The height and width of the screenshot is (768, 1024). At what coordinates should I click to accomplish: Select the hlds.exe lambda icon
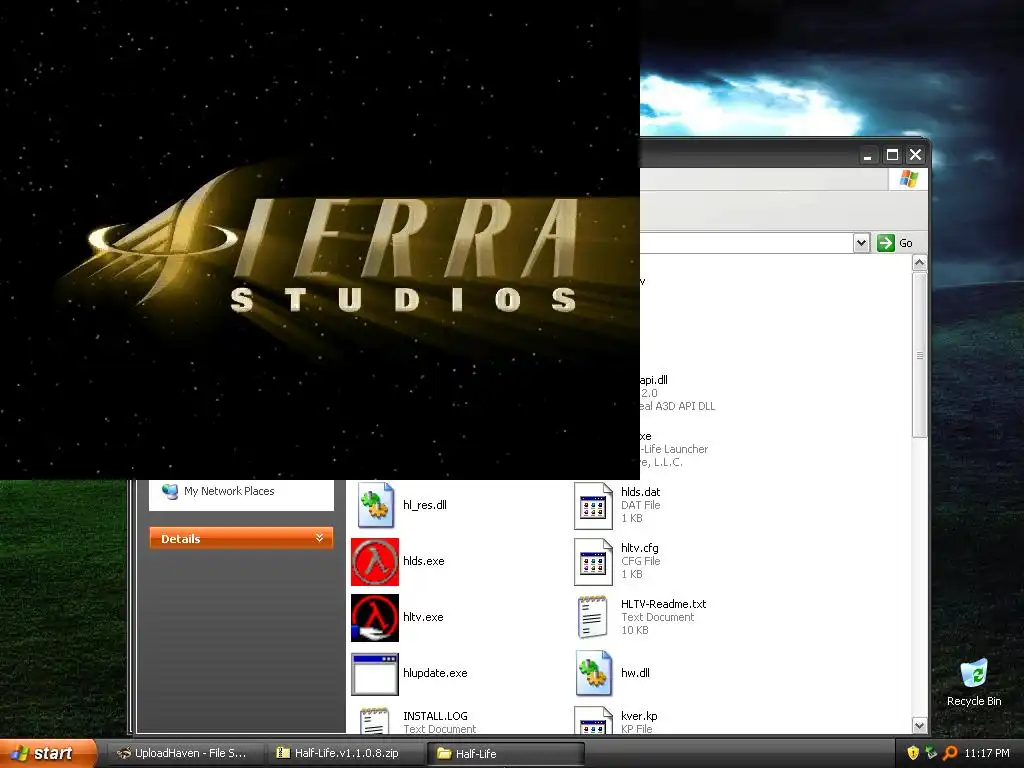[x=375, y=562]
